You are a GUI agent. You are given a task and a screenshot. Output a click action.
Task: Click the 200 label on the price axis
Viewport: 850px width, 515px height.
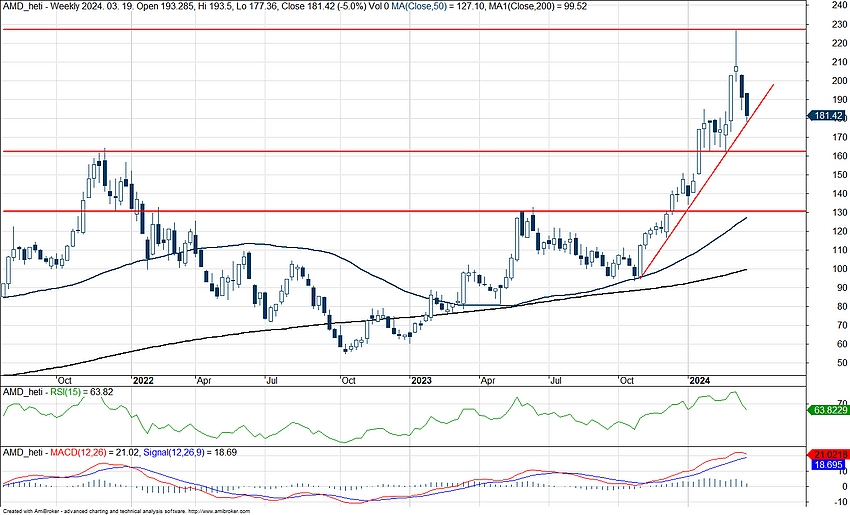[x=841, y=81]
